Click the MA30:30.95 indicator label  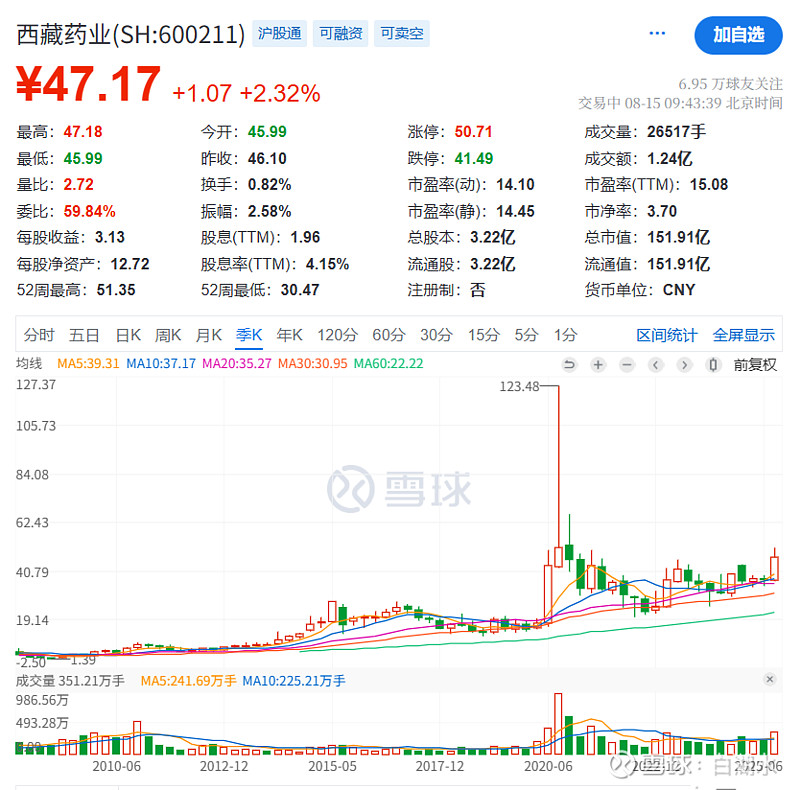(x=313, y=363)
